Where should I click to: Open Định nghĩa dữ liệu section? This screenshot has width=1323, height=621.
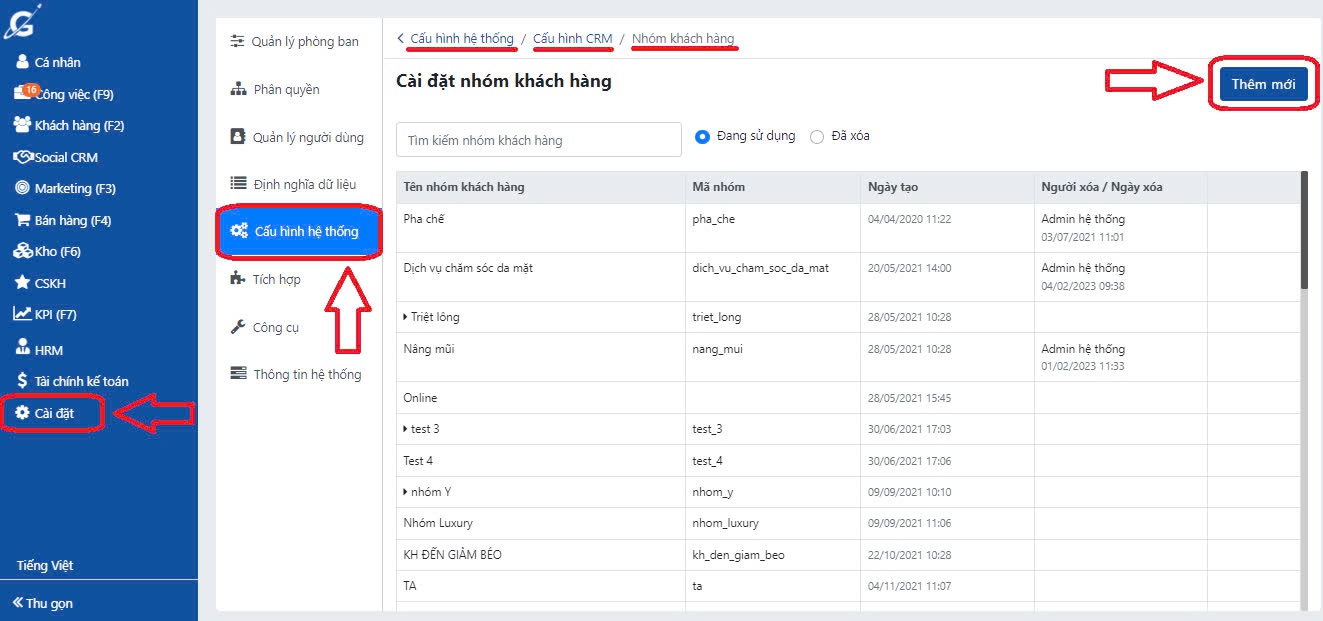click(304, 184)
